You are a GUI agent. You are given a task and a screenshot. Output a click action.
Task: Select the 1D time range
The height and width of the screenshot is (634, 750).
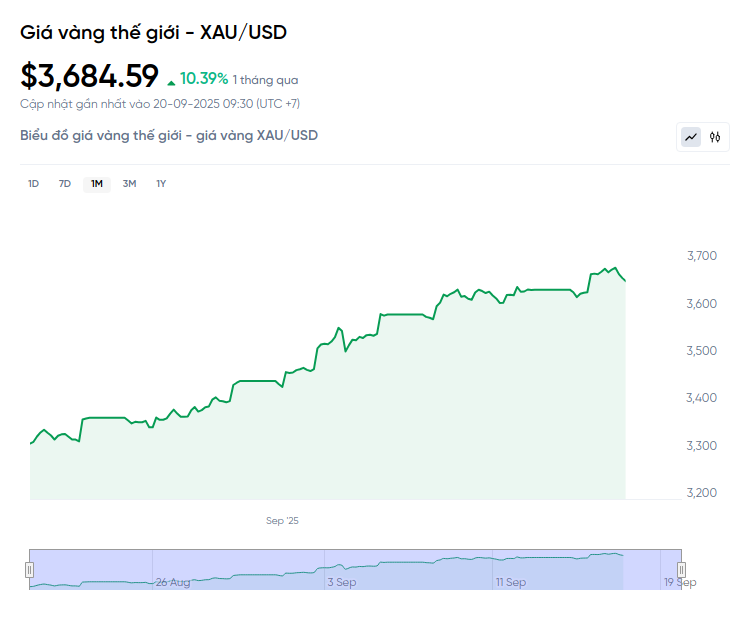coord(33,183)
